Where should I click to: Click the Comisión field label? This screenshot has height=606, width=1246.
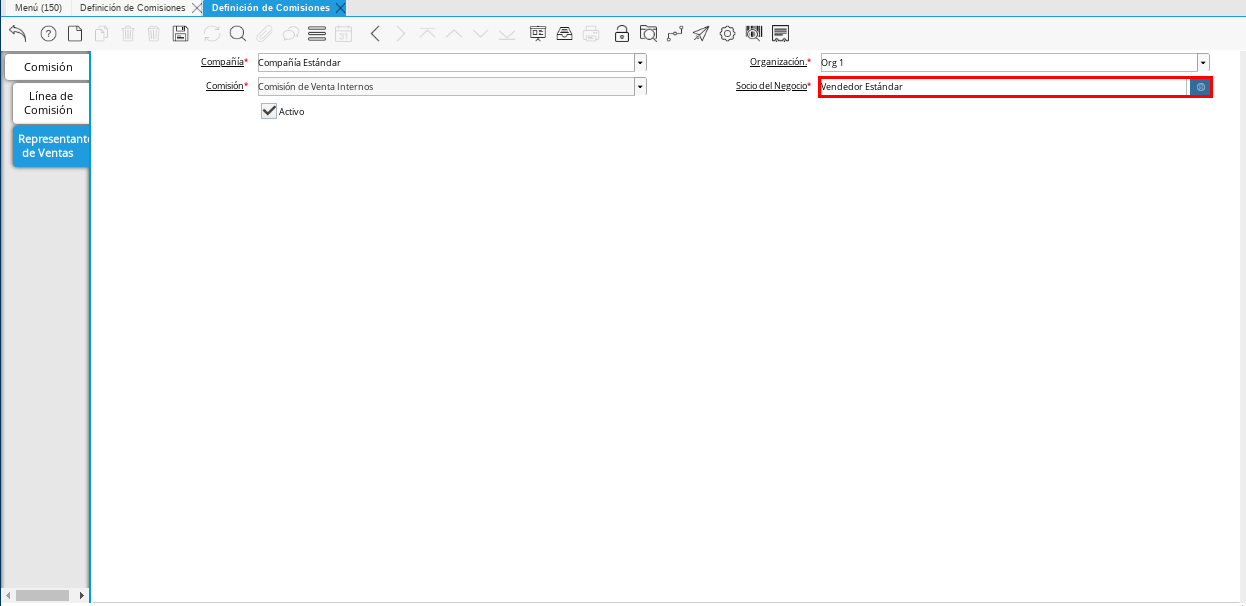click(x=225, y=86)
